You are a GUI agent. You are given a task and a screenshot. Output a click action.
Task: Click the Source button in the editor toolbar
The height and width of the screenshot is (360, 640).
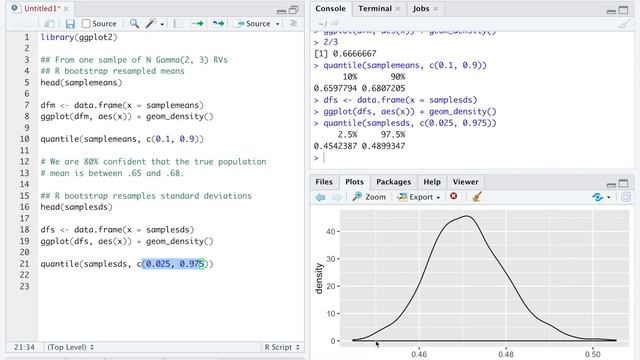tap(253, 24)
